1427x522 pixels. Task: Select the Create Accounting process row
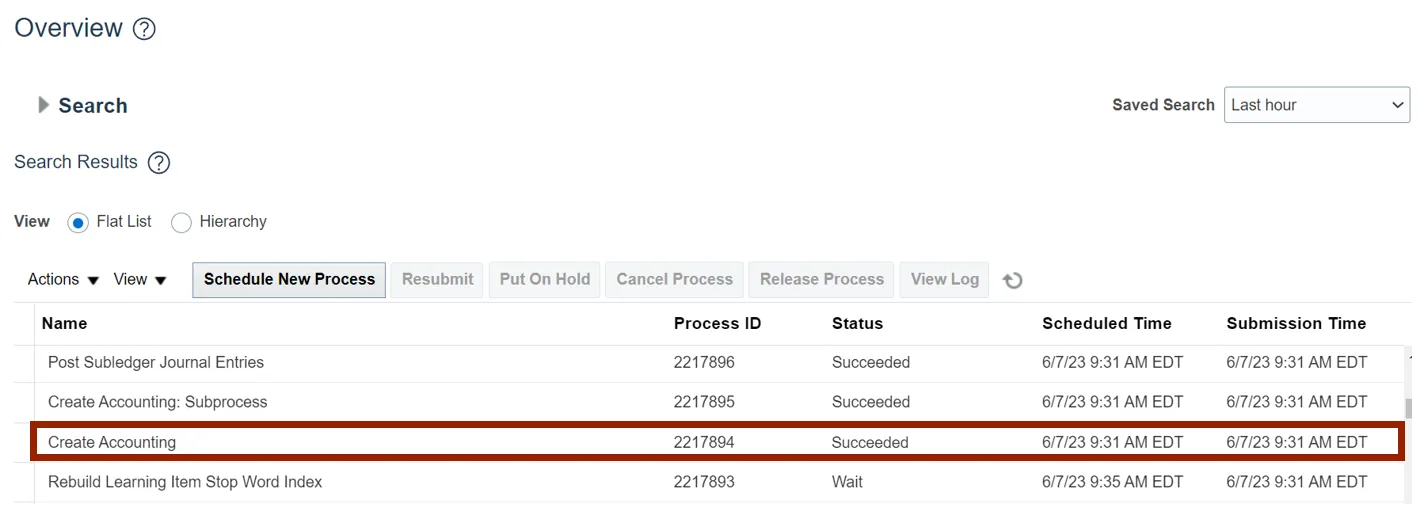click(112, 442)
